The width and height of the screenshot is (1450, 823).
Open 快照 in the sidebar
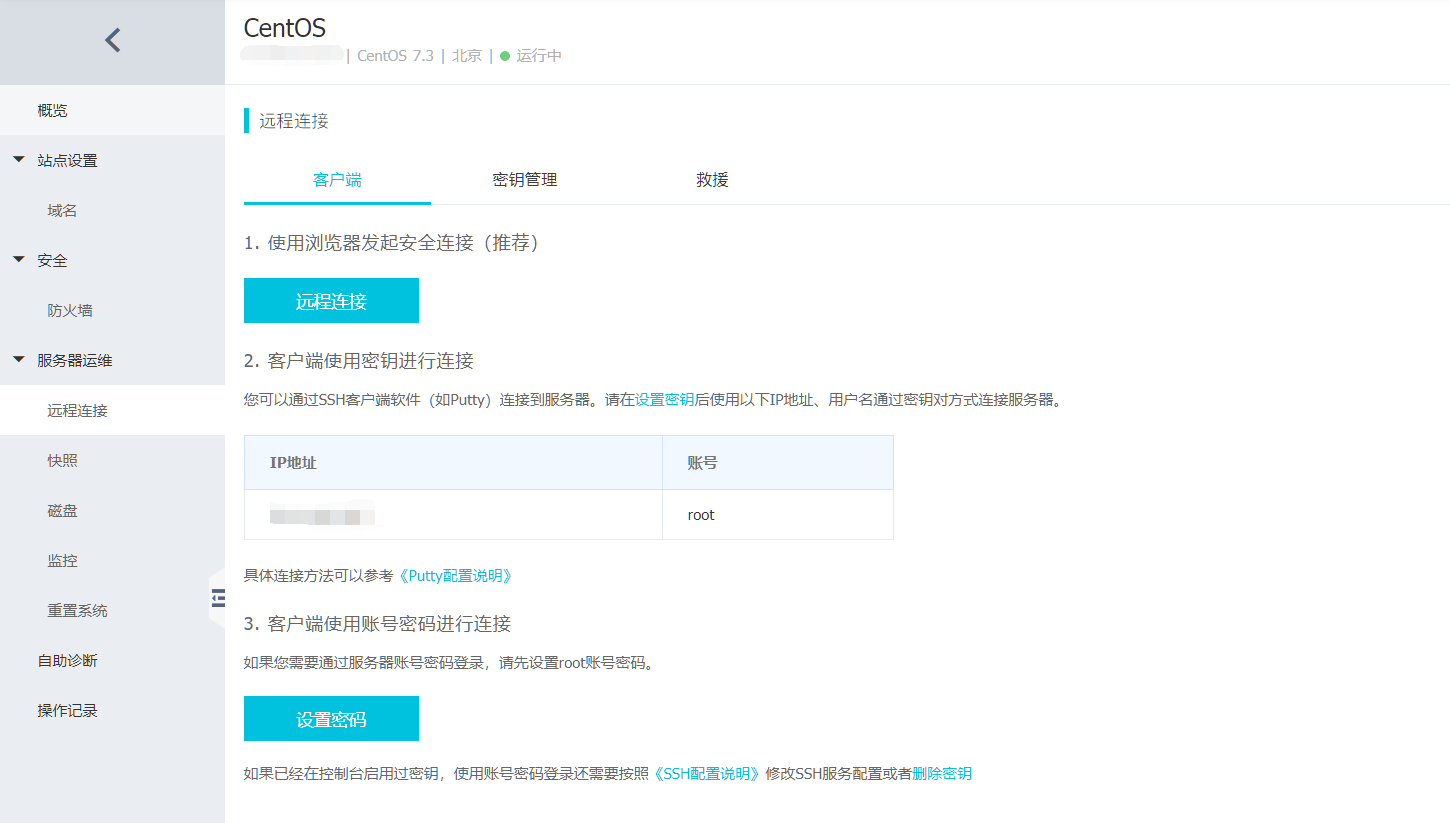(x=112, y=460)
